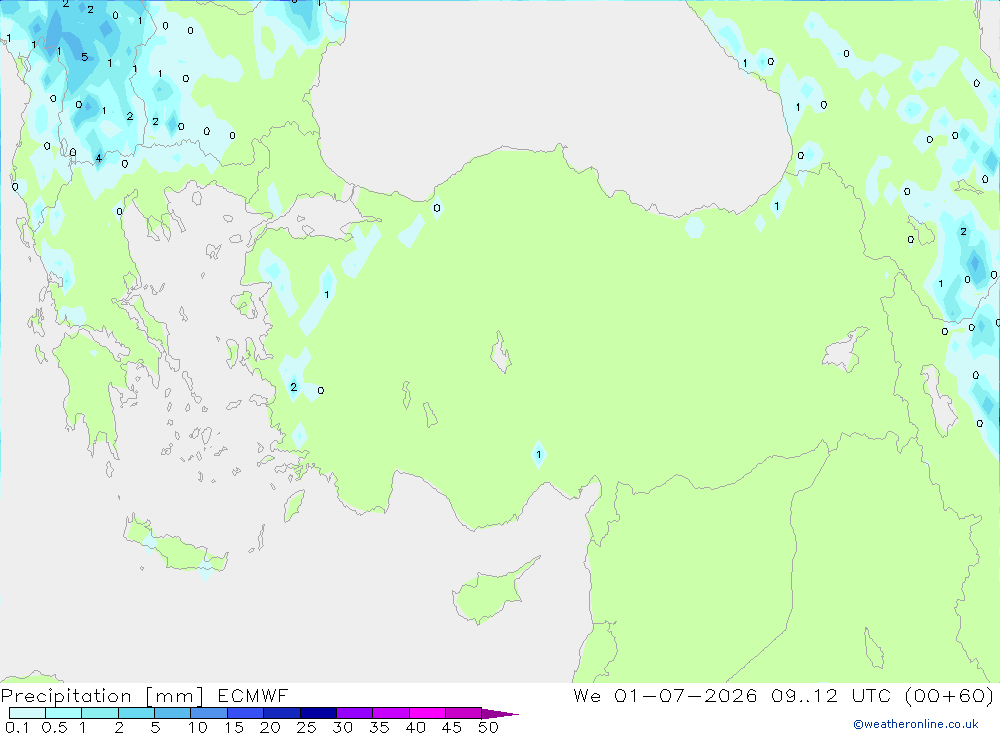Click the 'We 01-07-2026' date text
1000x733 pixels.
coord(665,696)
